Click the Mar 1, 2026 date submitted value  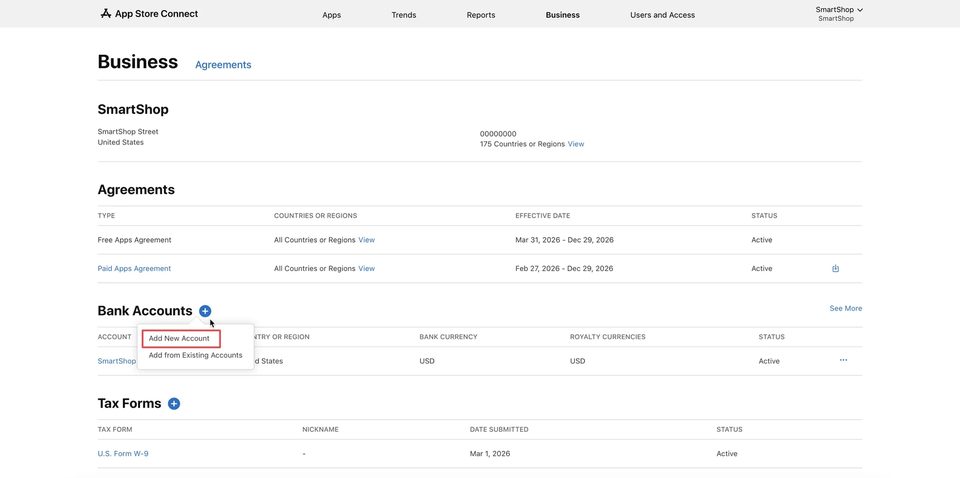tap(490, 454)
